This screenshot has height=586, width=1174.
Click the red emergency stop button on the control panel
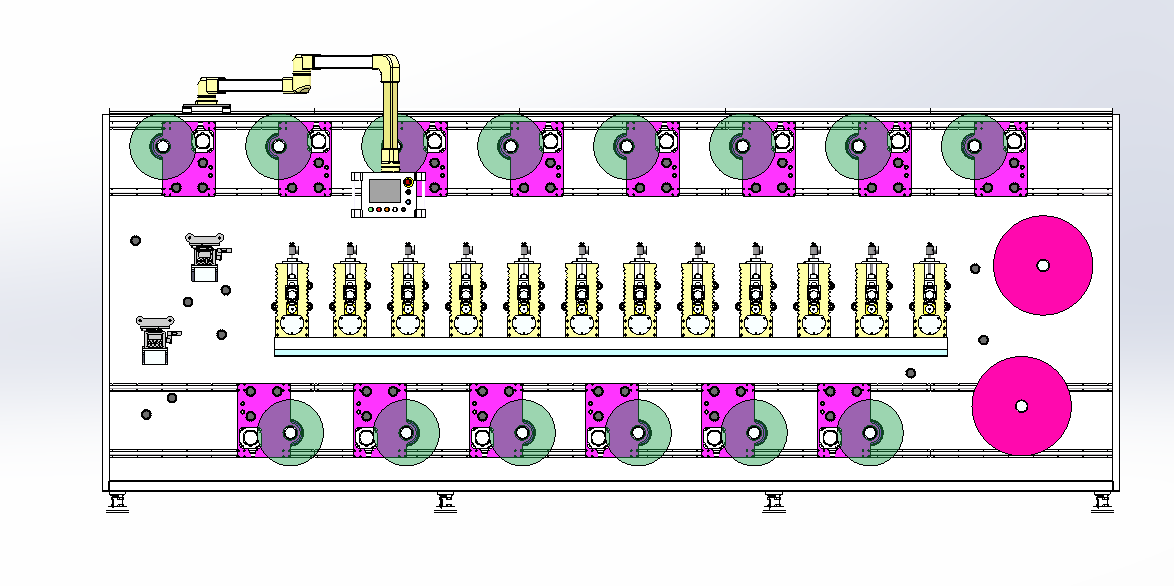coord(408,182)
